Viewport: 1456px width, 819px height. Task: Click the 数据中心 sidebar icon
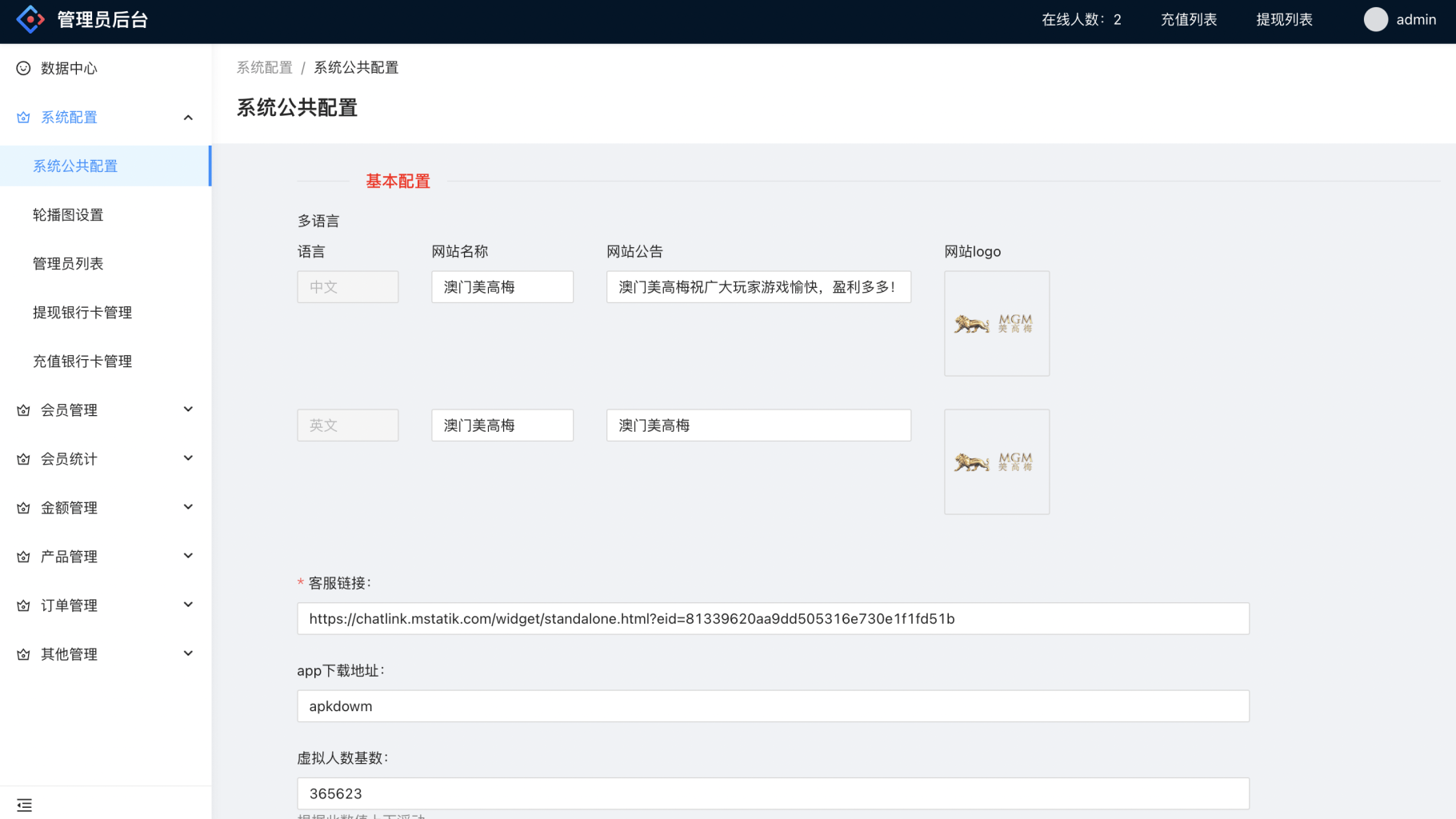pos(23,68)
